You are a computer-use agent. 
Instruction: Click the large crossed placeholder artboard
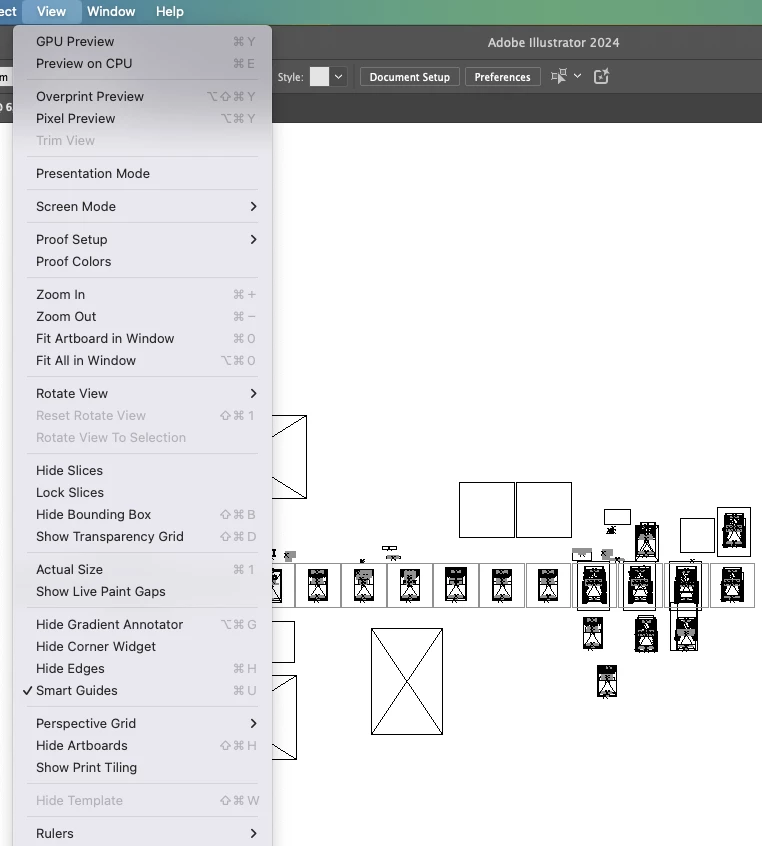[407, 681]
